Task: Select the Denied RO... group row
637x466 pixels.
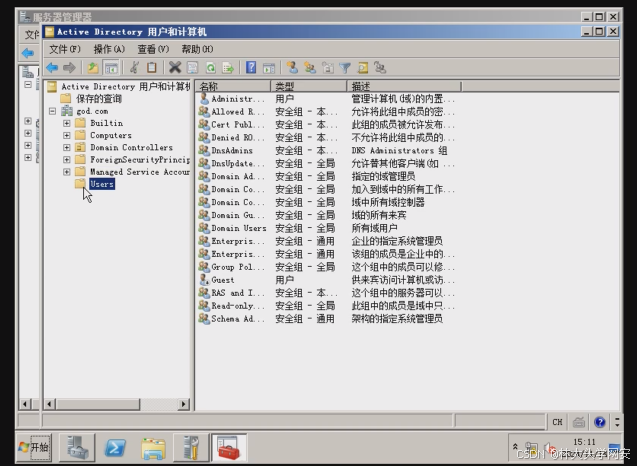Action: click(x=327, y=138)
